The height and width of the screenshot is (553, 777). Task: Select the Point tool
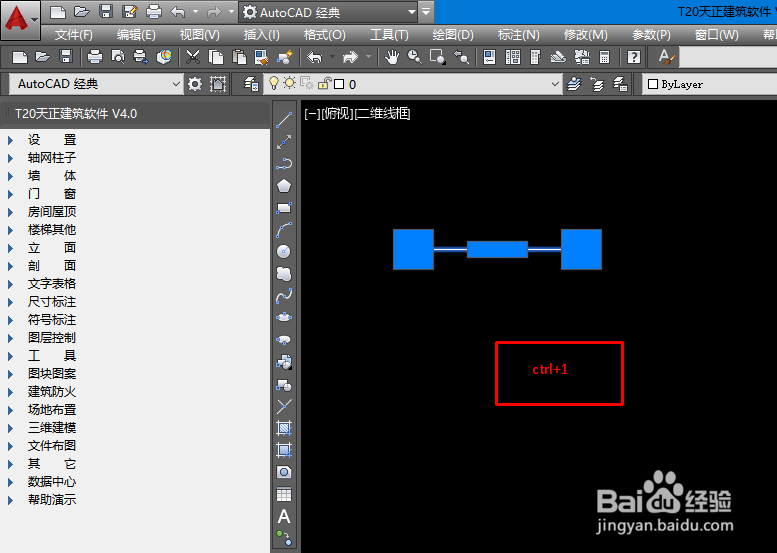(x=284, y=406)
